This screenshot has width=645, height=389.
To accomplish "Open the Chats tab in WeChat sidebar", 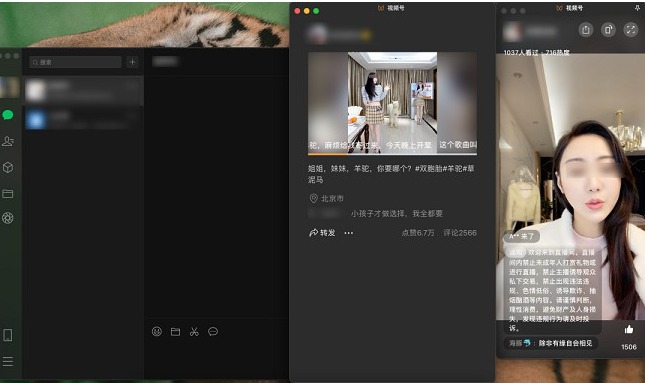I will pos(8,115).
